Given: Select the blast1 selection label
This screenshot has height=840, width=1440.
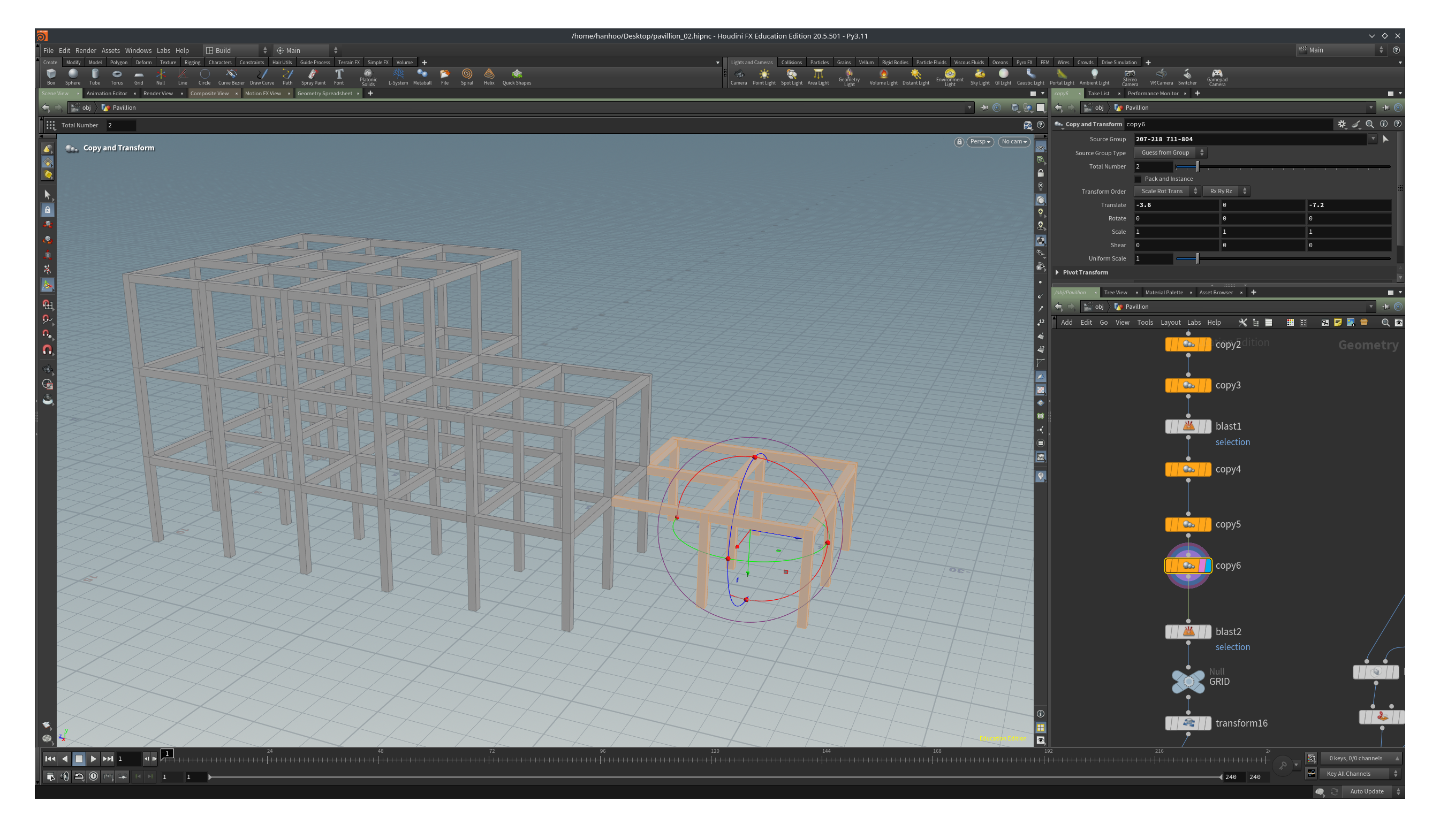Looking at the screenshot, I should coord(1233,442).
